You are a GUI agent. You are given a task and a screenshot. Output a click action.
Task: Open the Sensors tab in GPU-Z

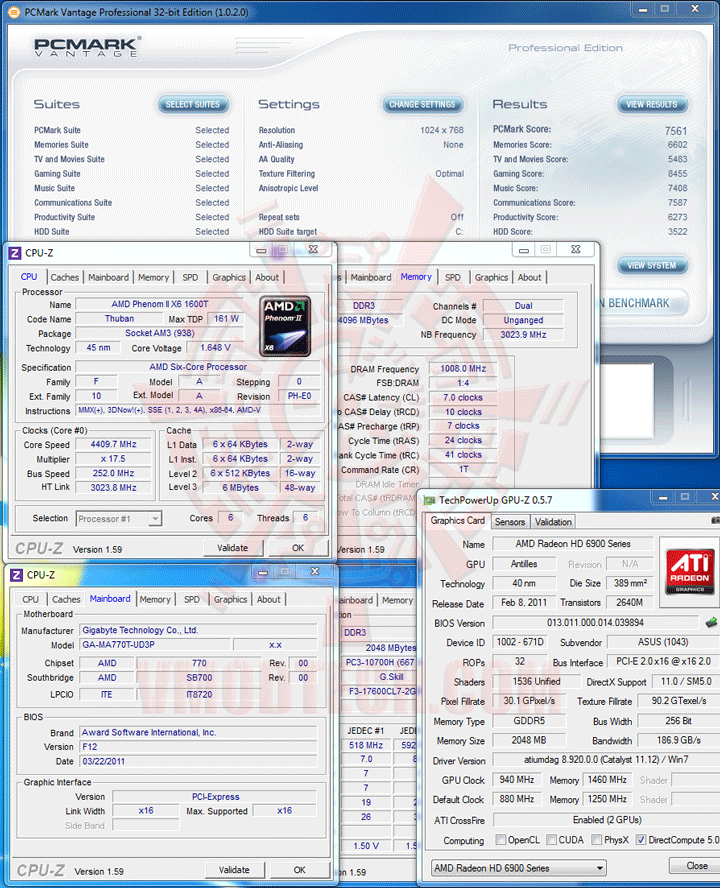tap(510, 522)
